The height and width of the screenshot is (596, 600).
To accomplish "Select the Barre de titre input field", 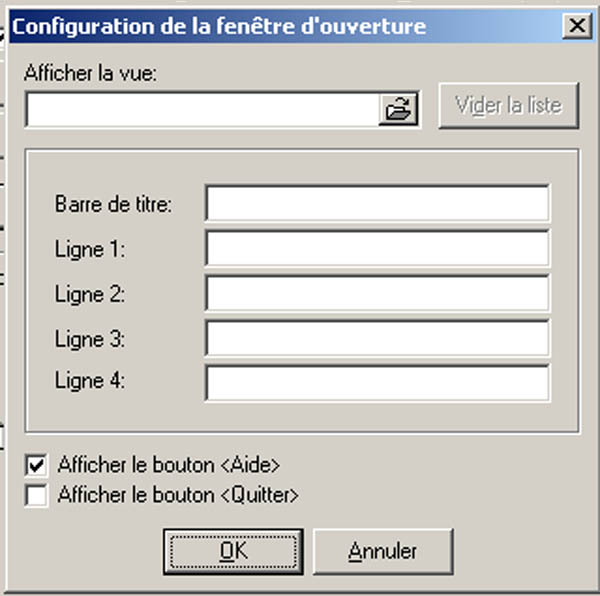I will 377,203.
